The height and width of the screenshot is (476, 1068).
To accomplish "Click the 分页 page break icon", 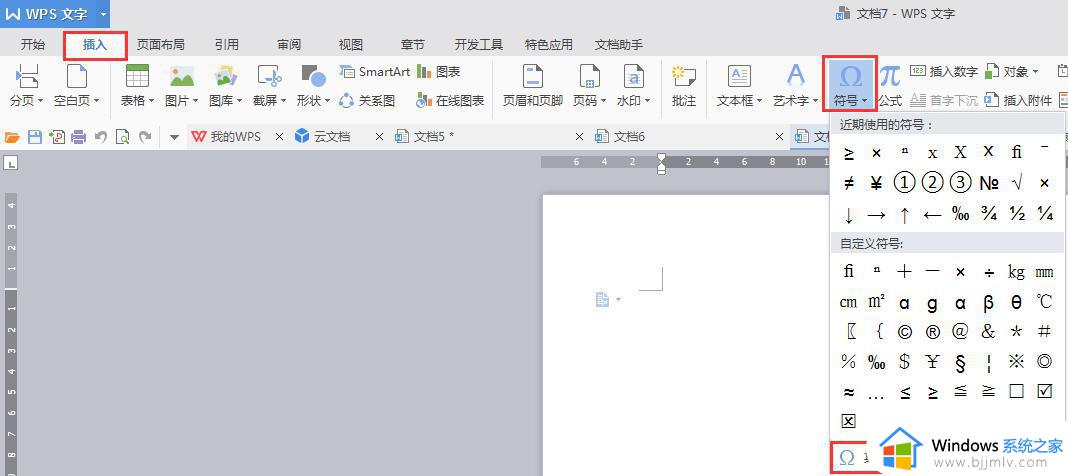I will (x=27, y=76).
